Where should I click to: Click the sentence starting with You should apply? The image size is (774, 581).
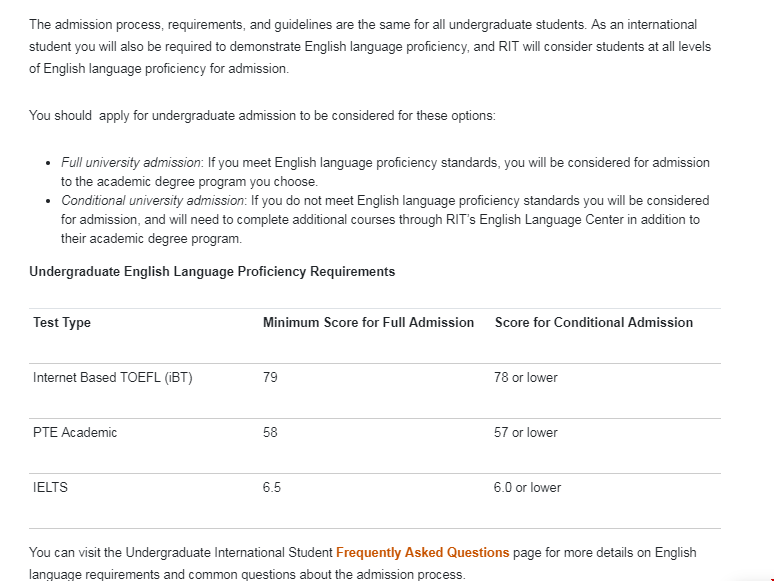point(262,115)
